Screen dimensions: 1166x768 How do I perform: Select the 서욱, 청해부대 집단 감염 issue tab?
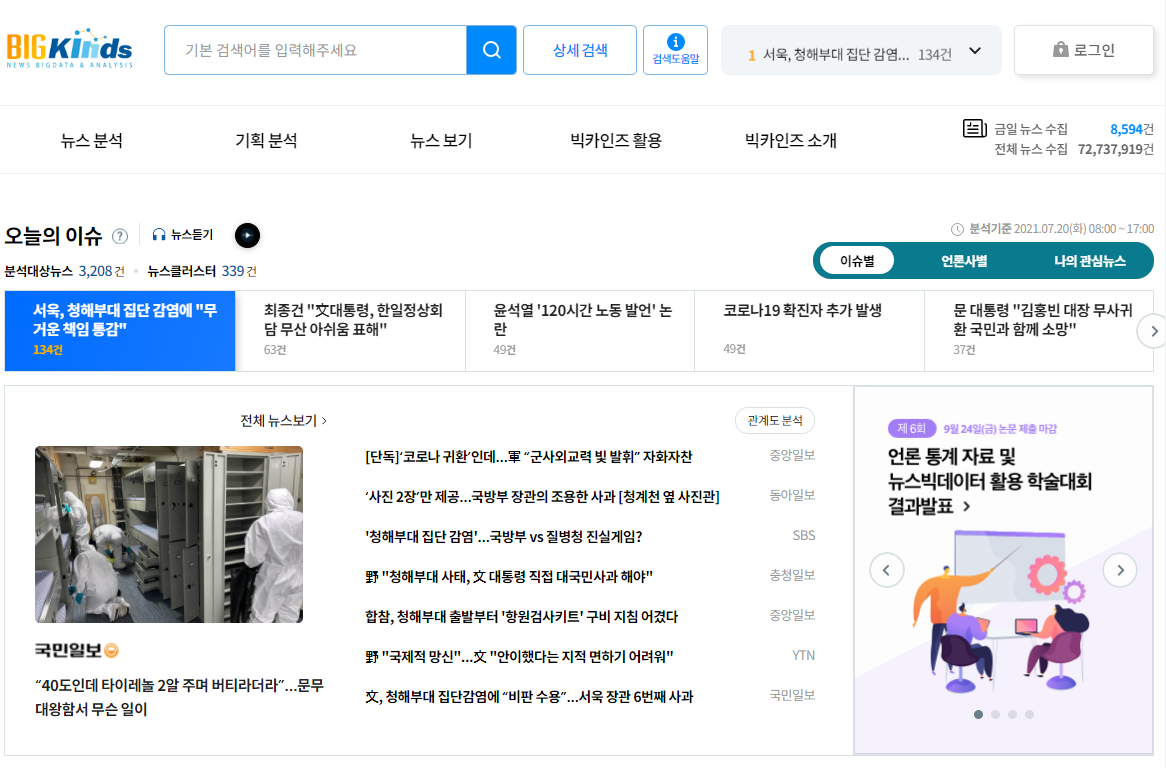coord(120,331)
